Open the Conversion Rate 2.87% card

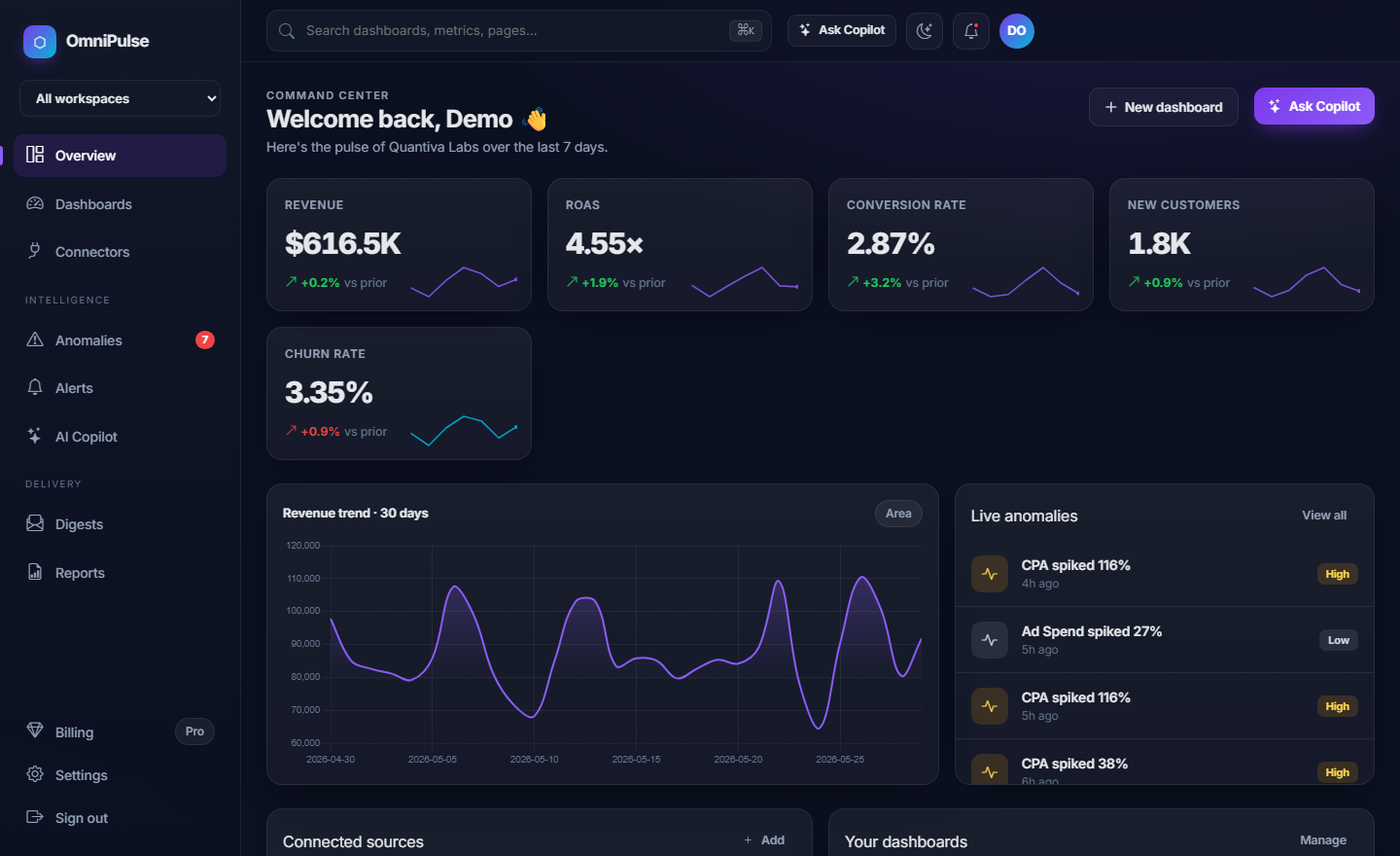[x=961, y=244]
